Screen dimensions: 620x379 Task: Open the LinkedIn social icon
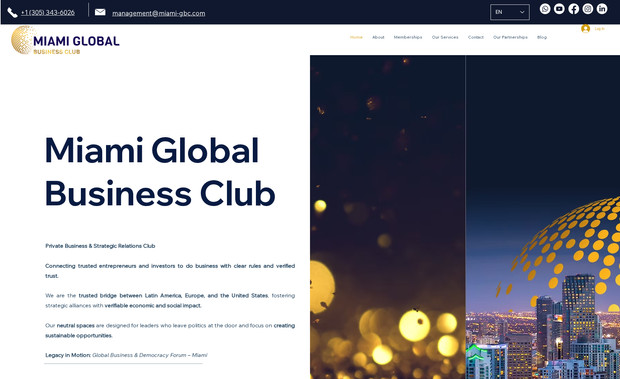[602, 9]
